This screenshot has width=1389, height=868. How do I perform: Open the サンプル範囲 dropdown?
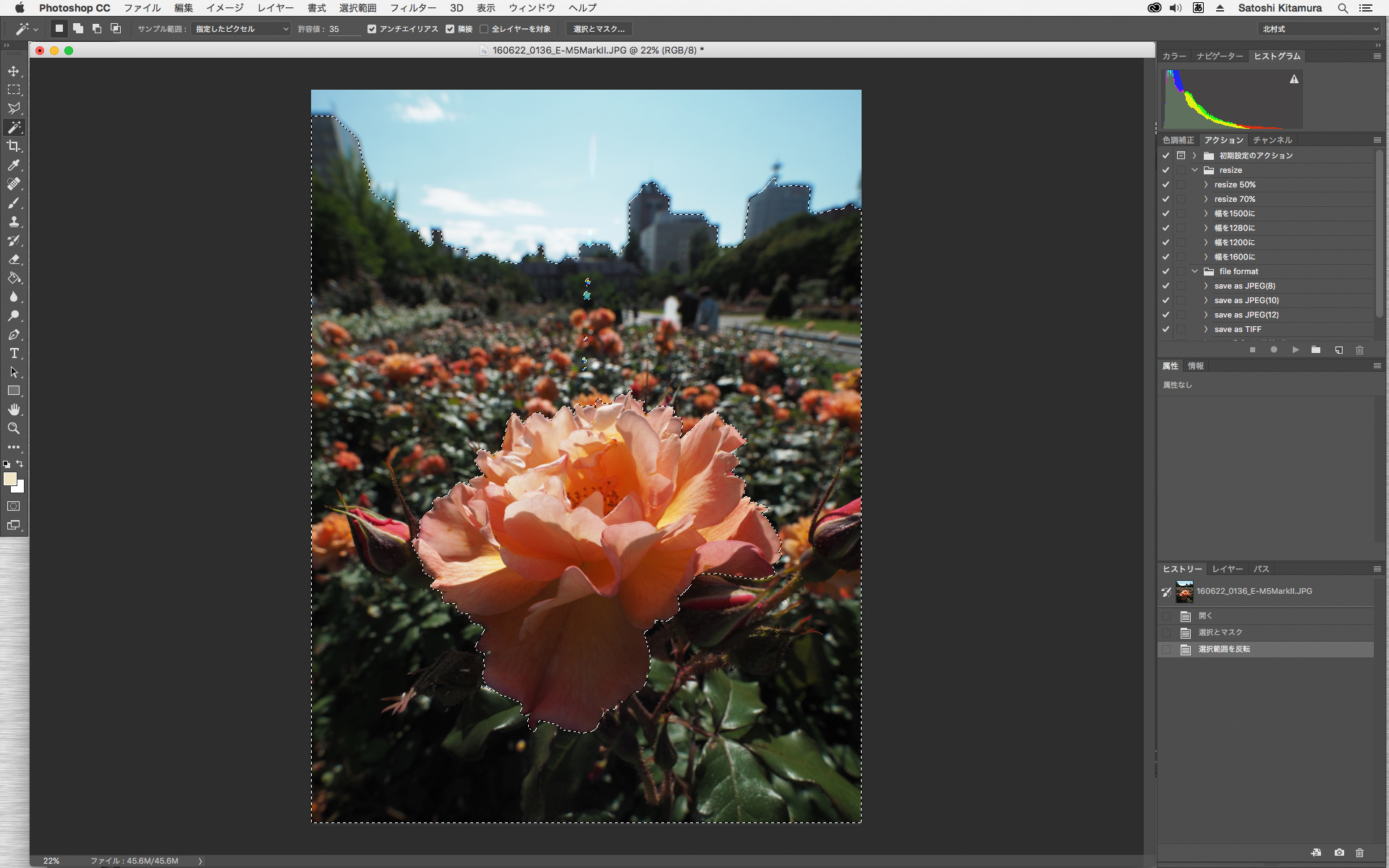(x=242, y=29)
